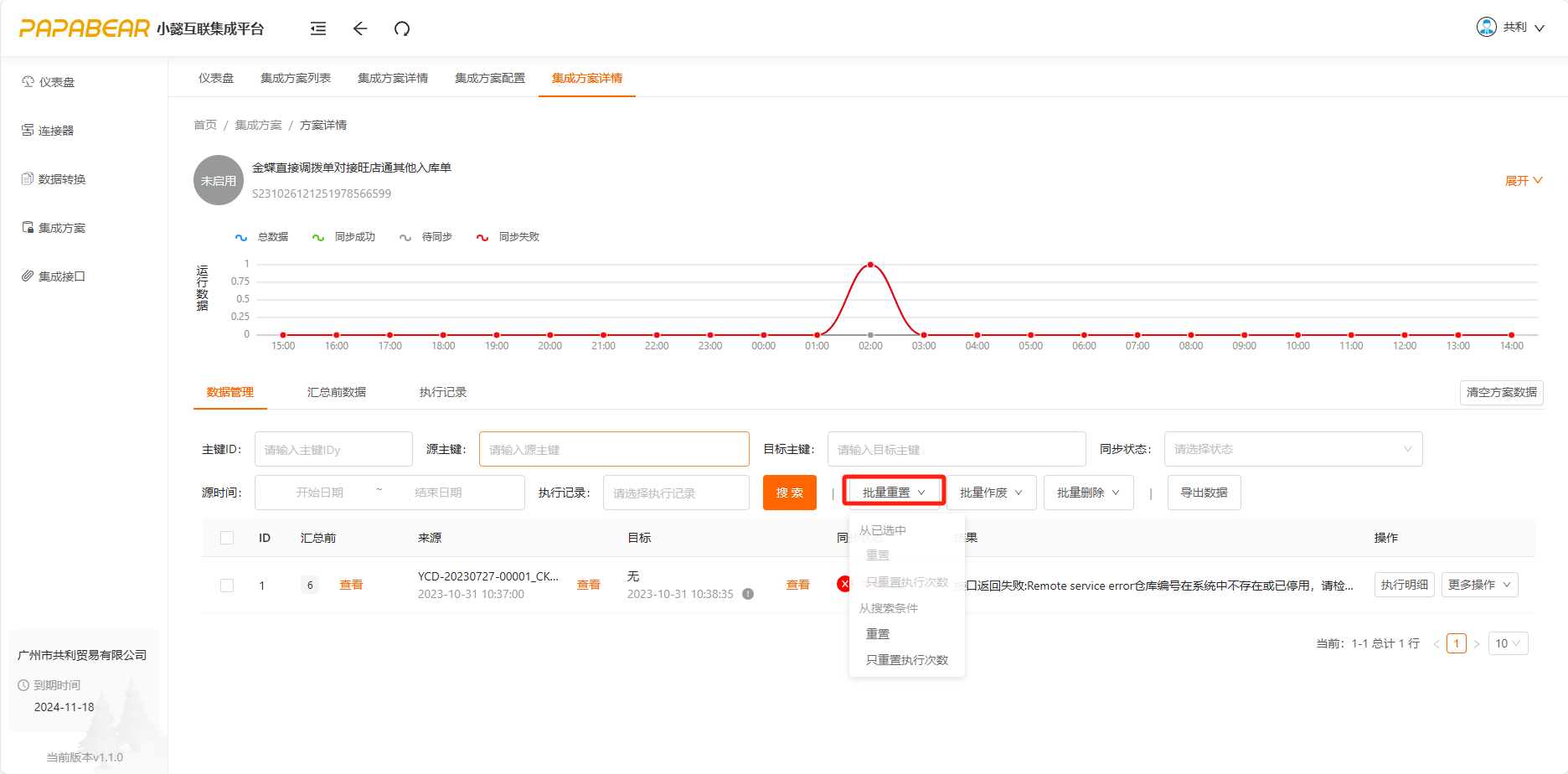Select 只重置执行次数 under 从搜索条件
Viewport: 1568px width, 774px height.
point(906,660)
